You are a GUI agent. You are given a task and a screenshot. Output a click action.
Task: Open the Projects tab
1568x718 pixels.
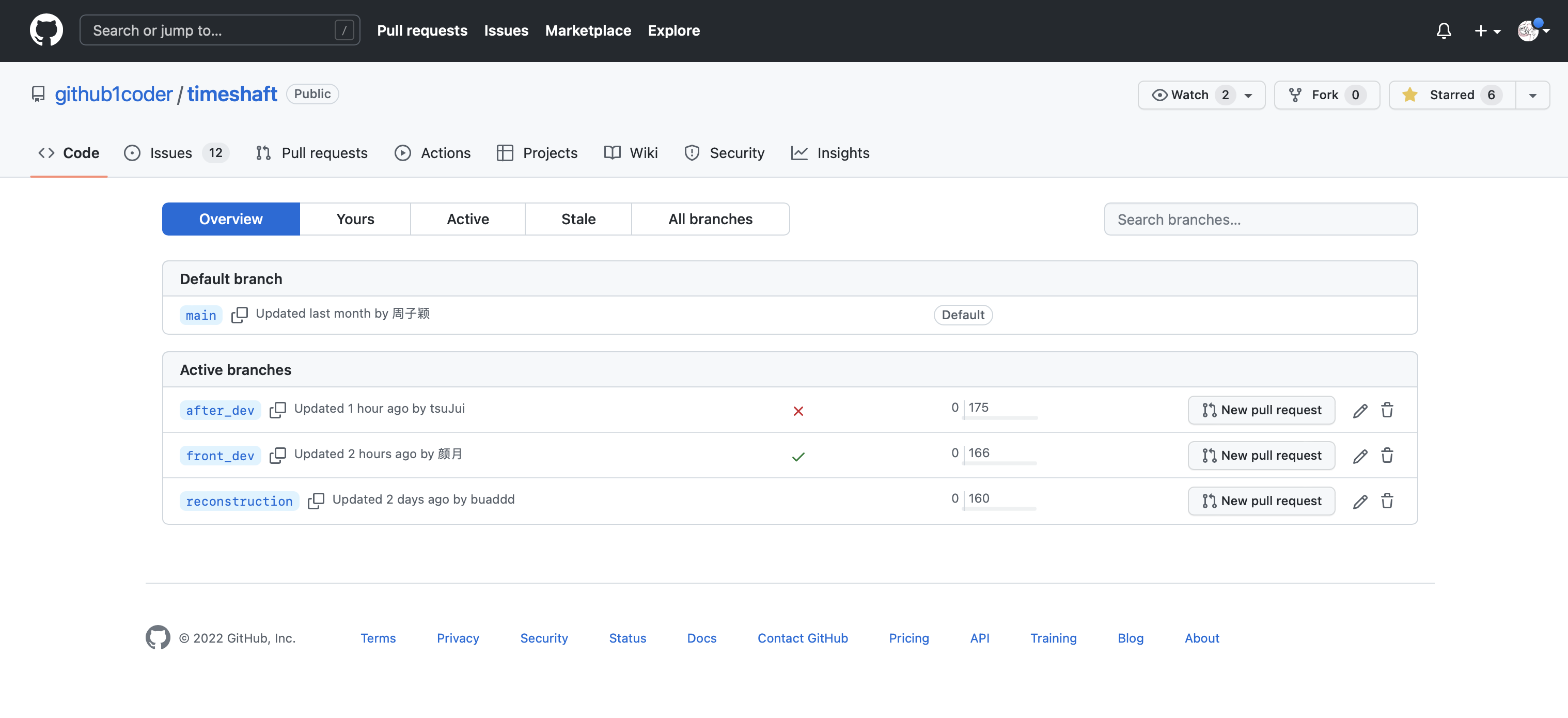tap(537, 153)
